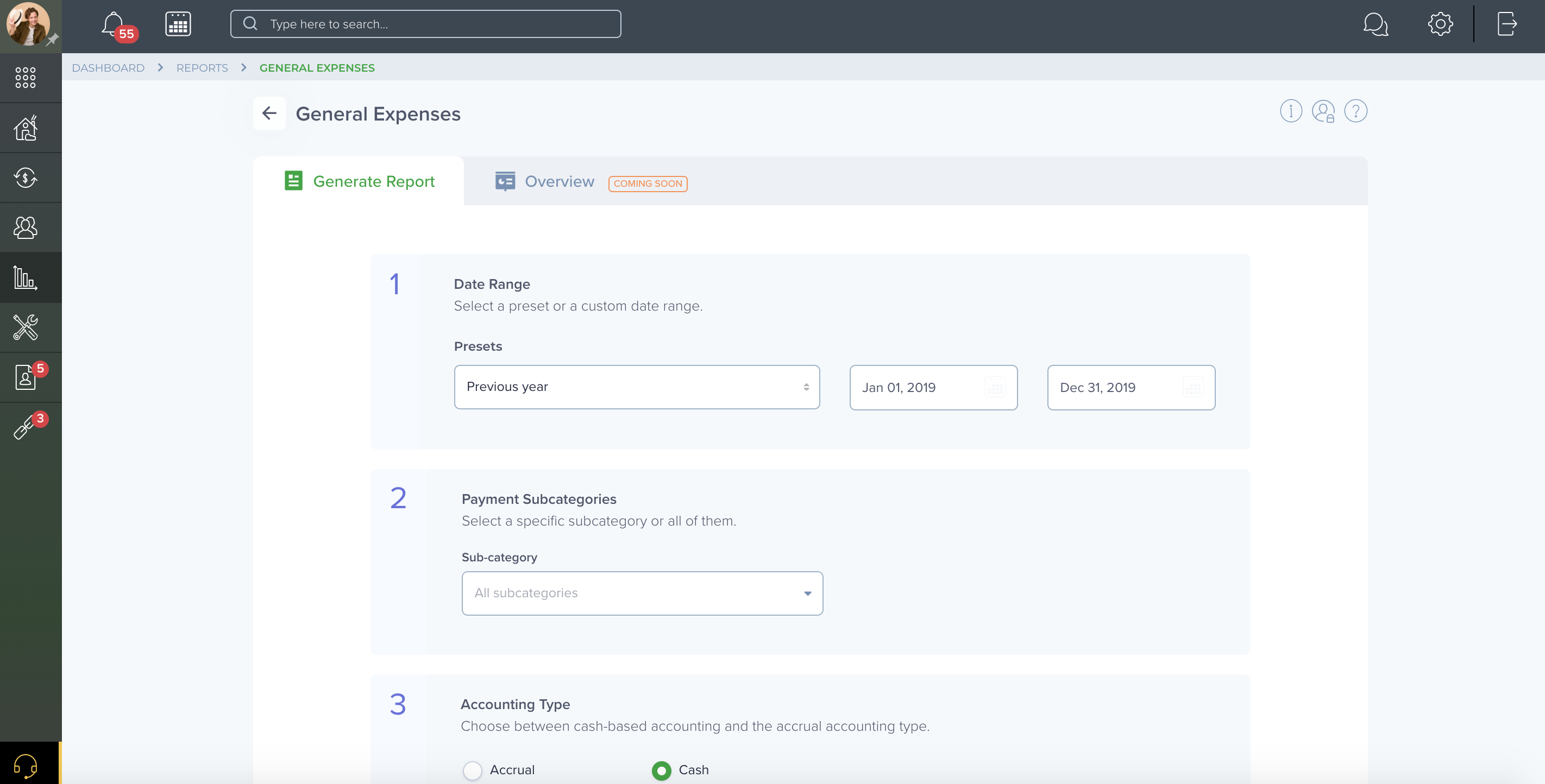Focus the search input field
Screen dimensions: 1545x784
426,24
